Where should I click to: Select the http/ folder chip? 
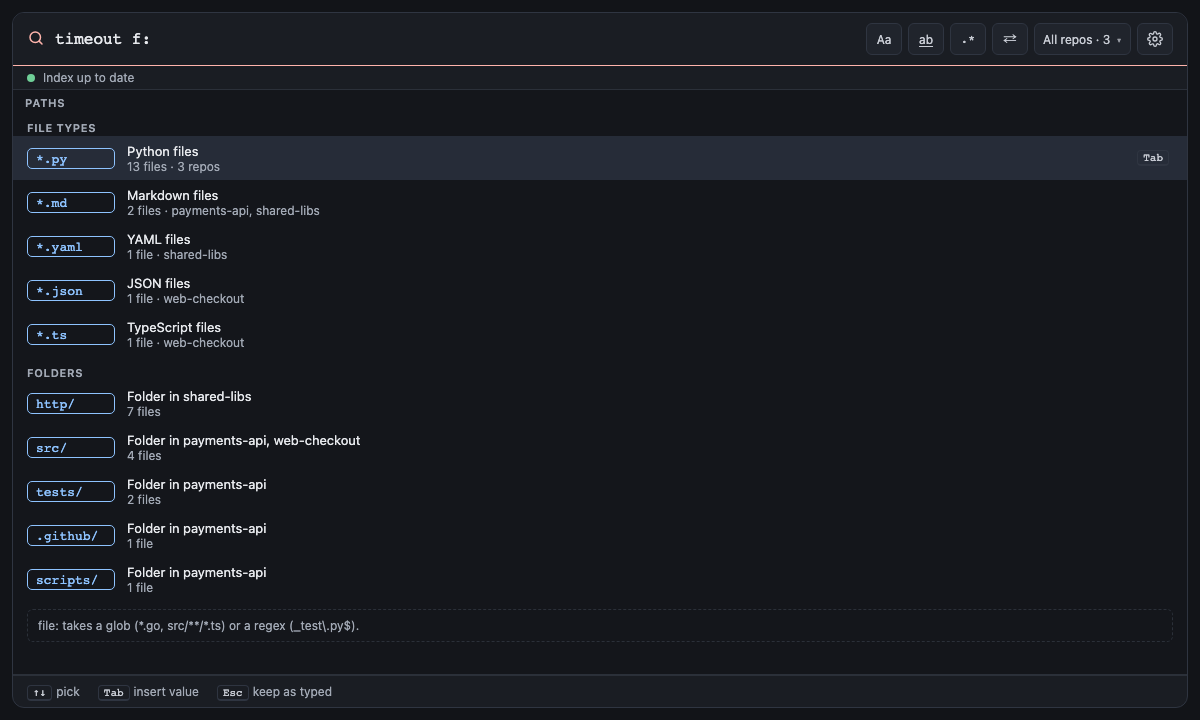[71, 404]
